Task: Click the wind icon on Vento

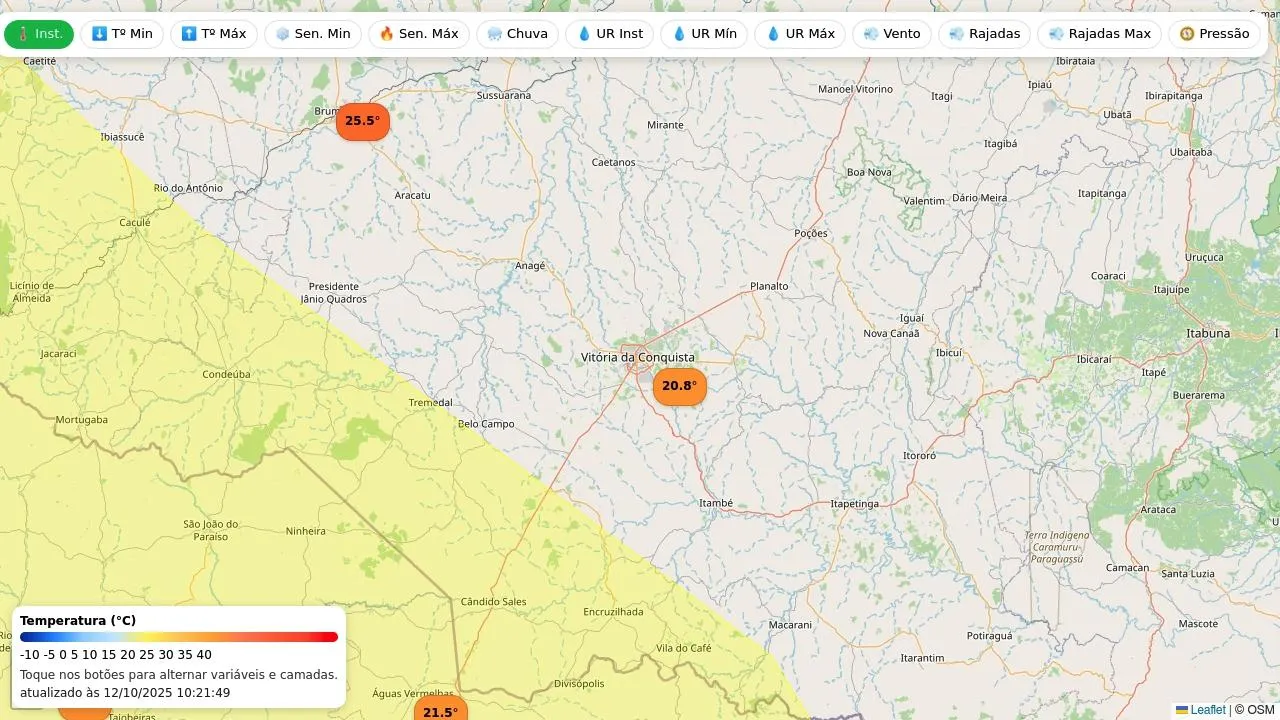Action: coord(871,34)
